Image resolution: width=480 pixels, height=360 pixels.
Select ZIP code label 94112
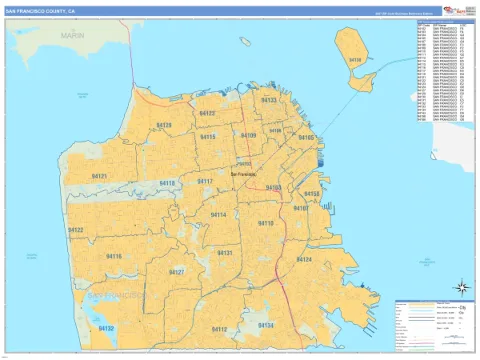pos(219,329)
